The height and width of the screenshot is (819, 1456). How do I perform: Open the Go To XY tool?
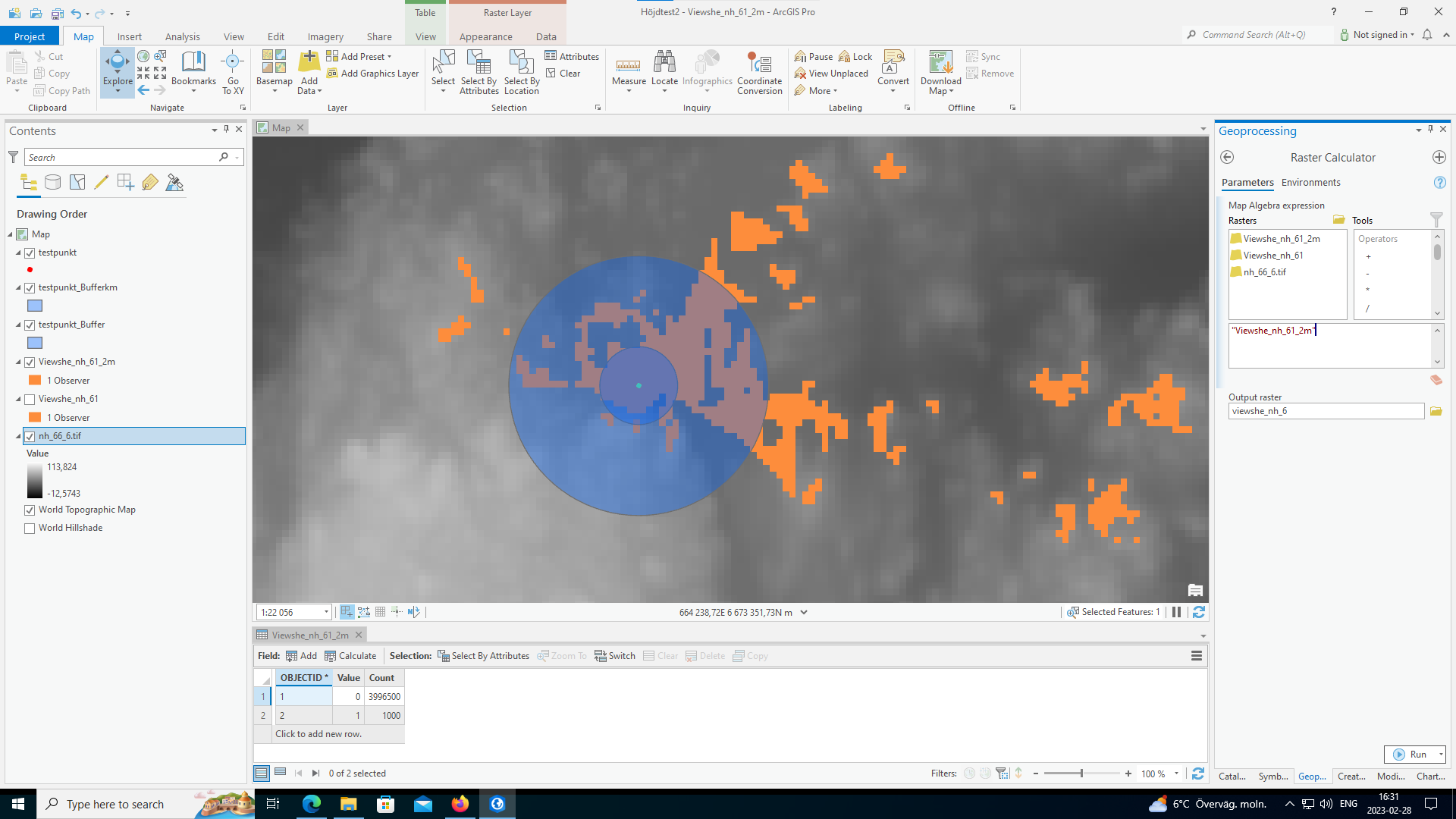pos(233,72)
